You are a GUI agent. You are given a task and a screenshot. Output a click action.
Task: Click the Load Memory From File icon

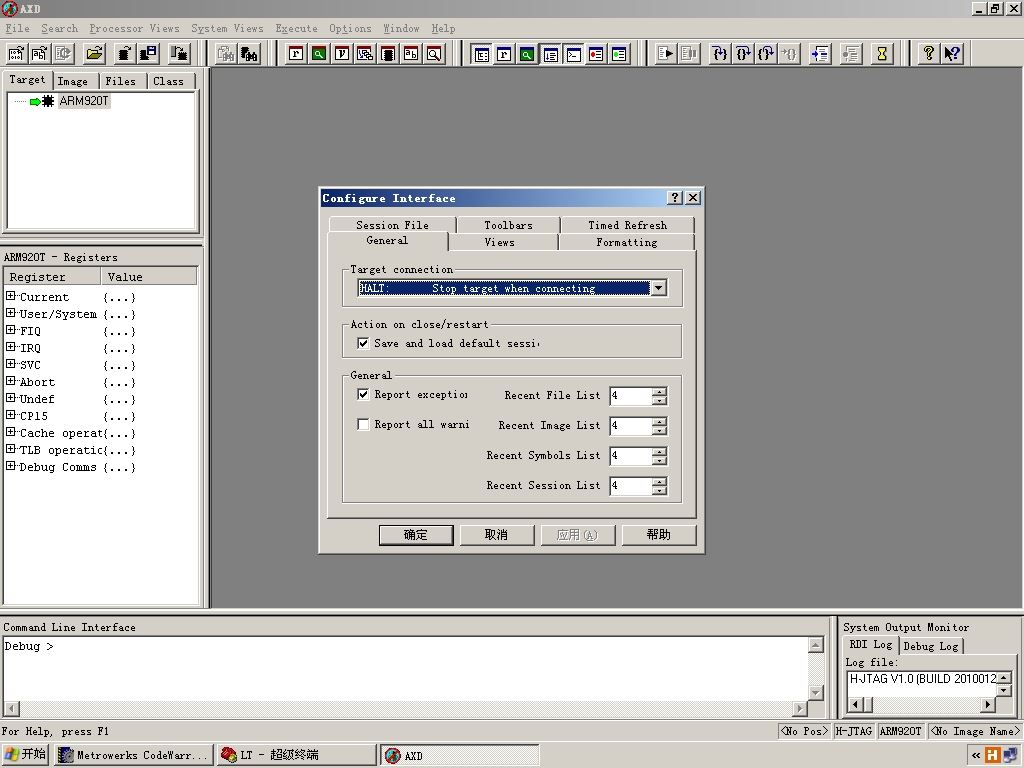125,54
